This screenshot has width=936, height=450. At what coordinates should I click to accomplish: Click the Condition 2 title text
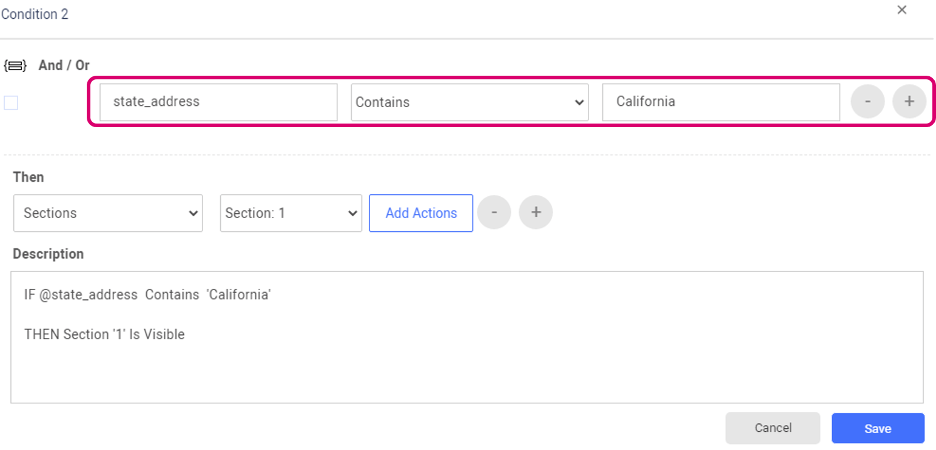(x=35, y=14)
